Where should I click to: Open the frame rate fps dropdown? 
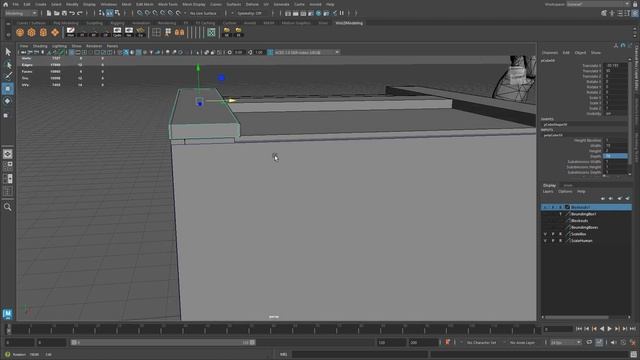(x=565, y=342)
